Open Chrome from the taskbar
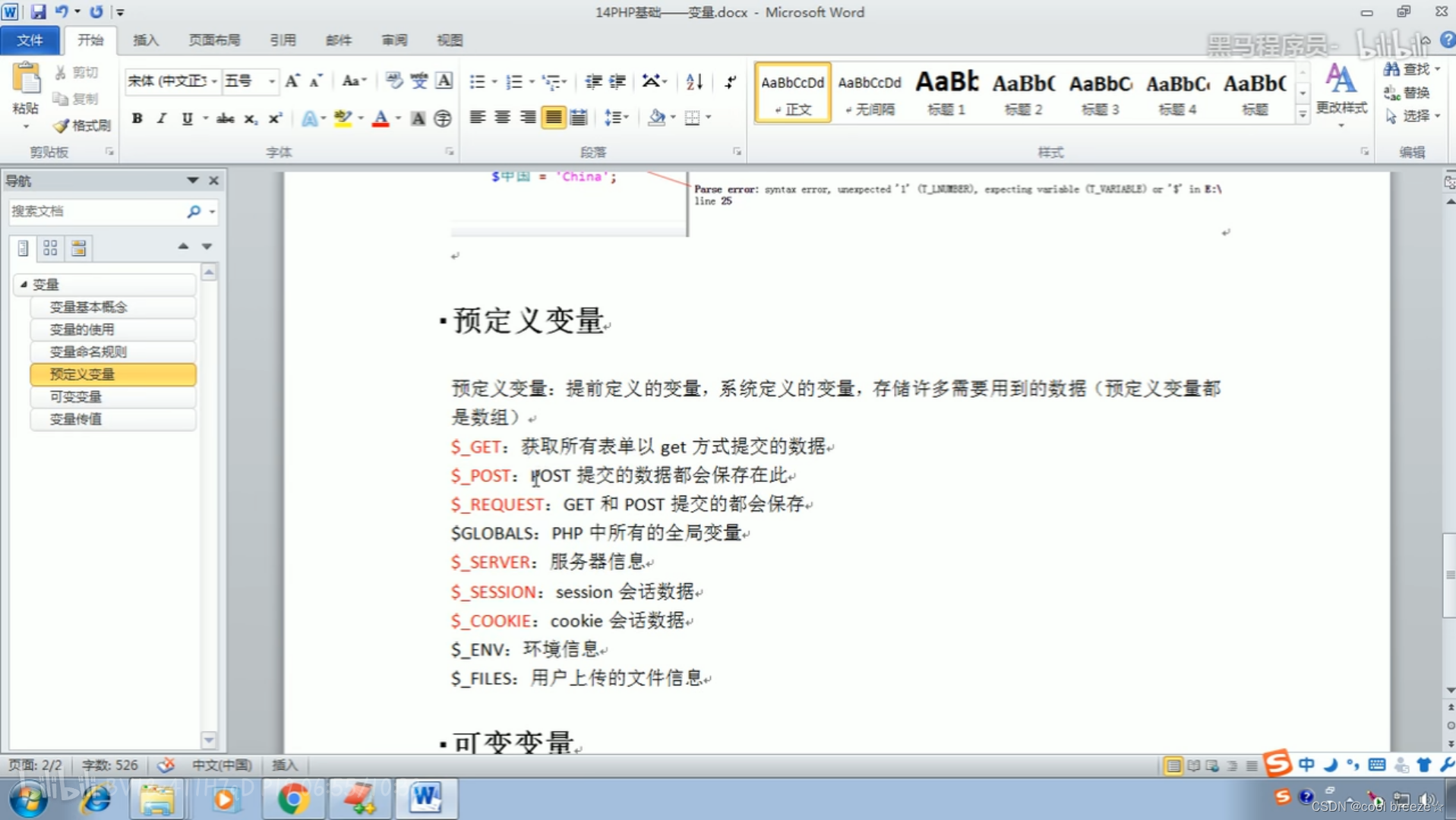The width and height of the screenshot is (1456, 820). pos(293,799)
